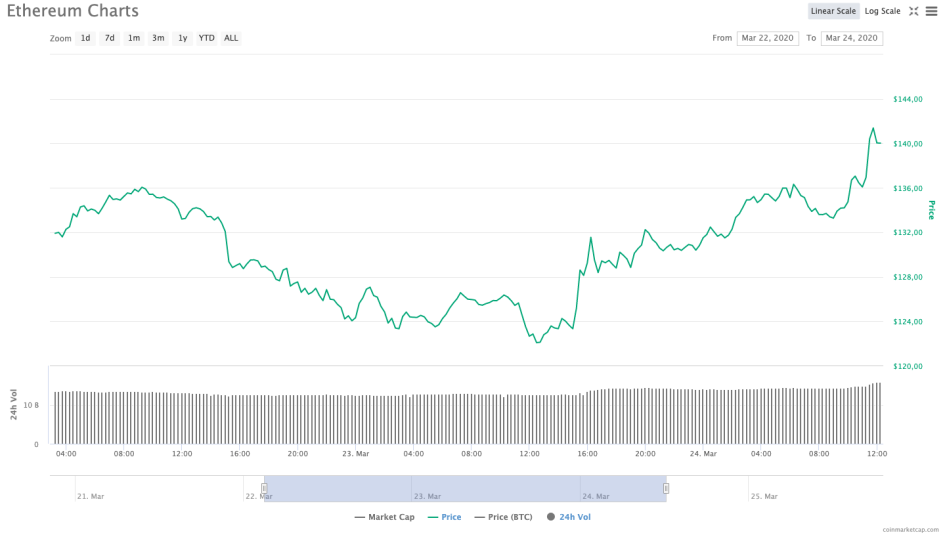The image size is (945, 535).
Task: Set zoom to ALL
Action: (231, 38)
